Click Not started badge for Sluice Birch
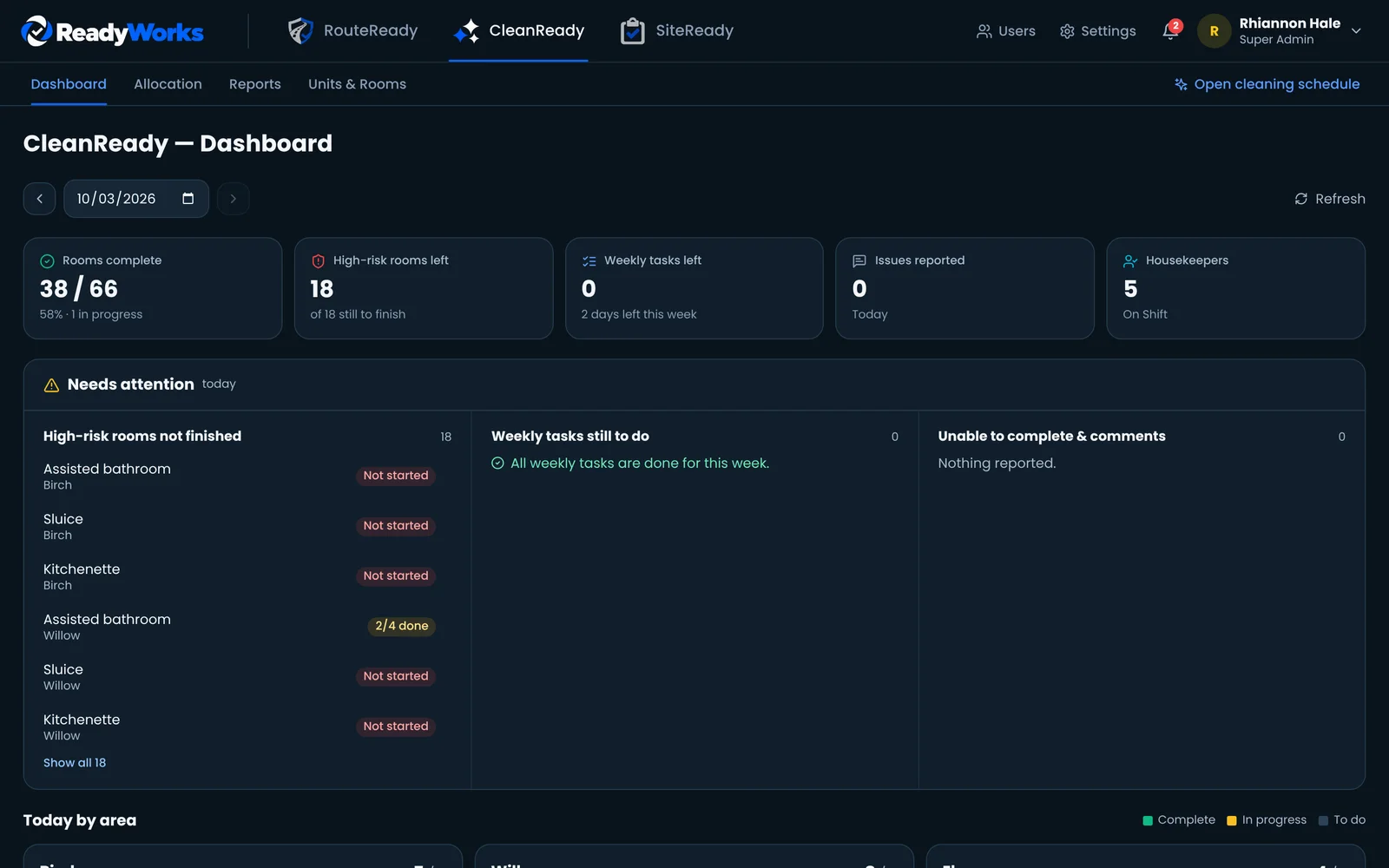Screen dimensions: 1389x868 (396, 526)
